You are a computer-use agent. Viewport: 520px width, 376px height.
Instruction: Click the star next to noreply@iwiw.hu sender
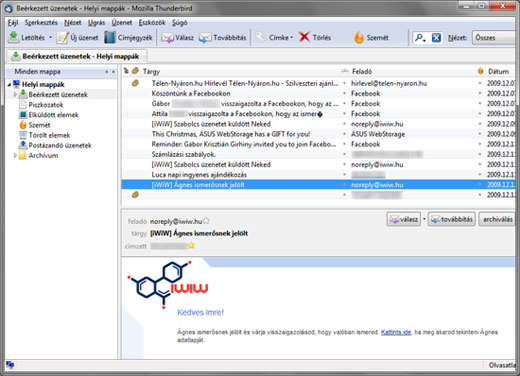tap(206, 221)
